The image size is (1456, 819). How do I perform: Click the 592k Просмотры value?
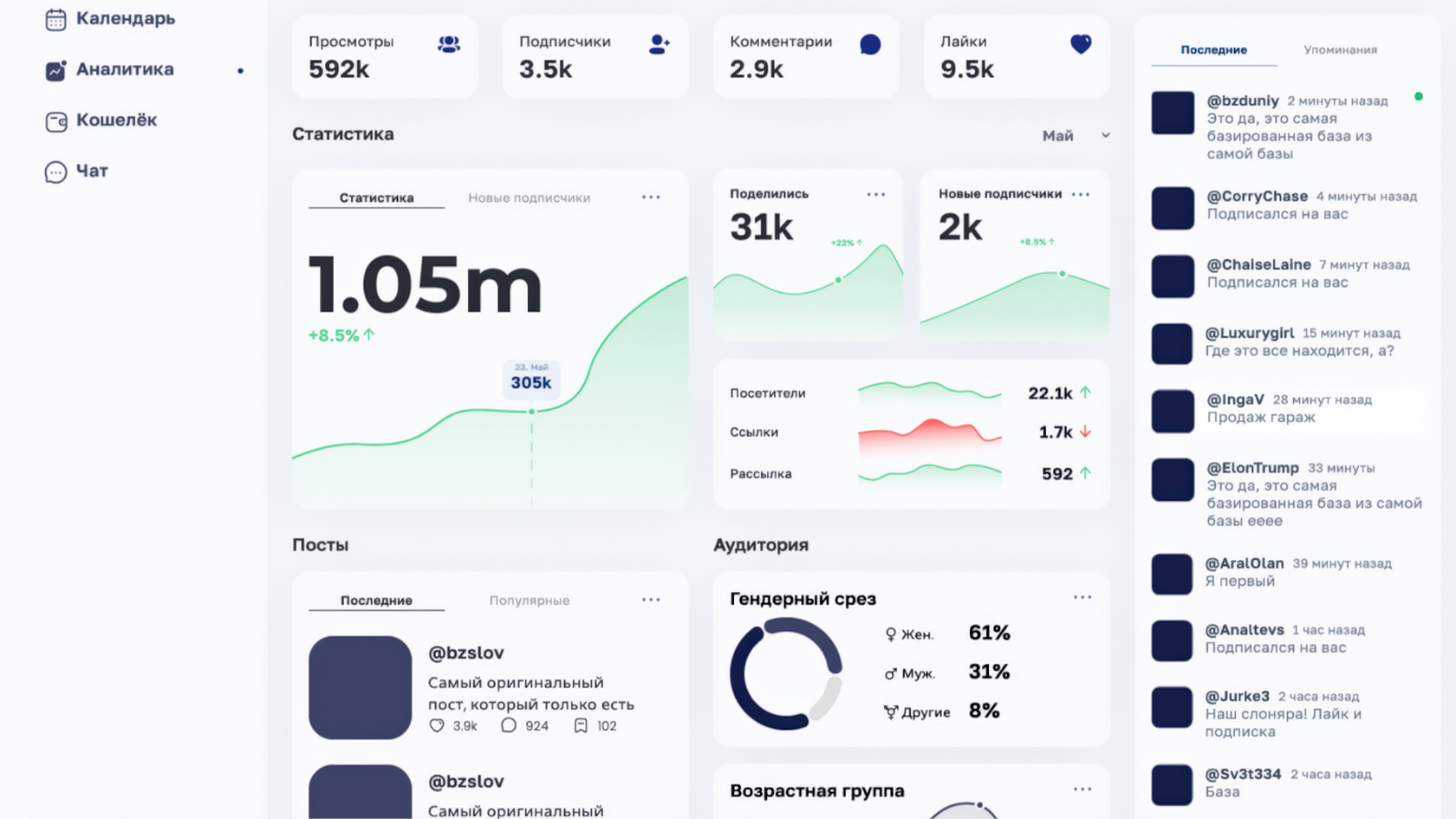pos(339,69)
